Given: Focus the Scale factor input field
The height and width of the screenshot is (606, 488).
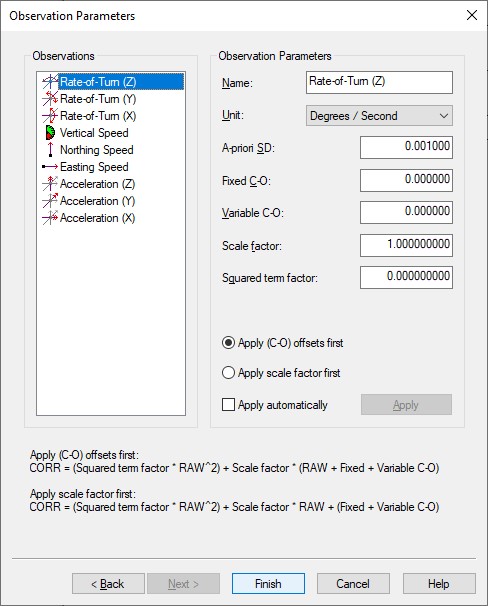Looking at the screenshot, I should coord(406,245).
